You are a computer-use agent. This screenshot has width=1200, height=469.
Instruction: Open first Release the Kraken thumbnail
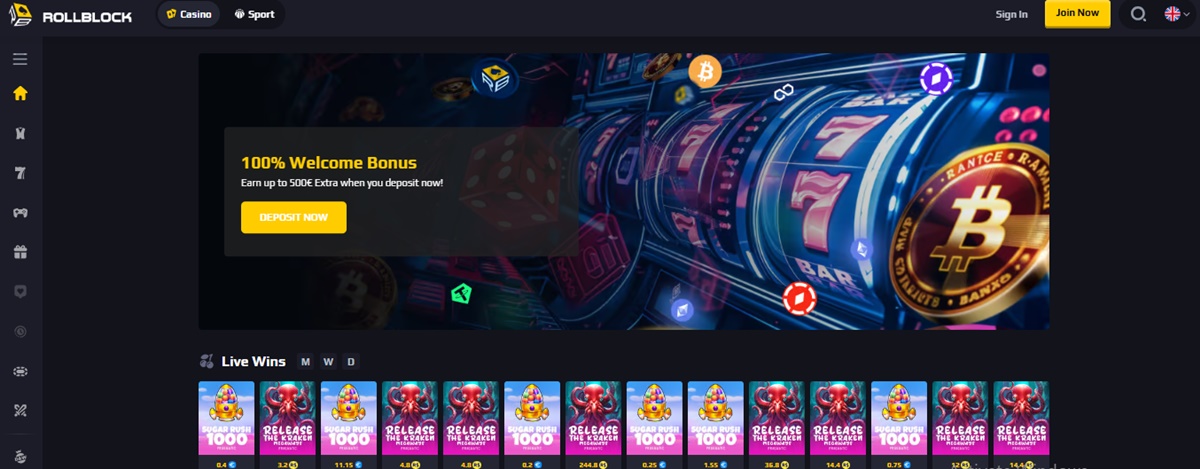[x=288, y=418]
